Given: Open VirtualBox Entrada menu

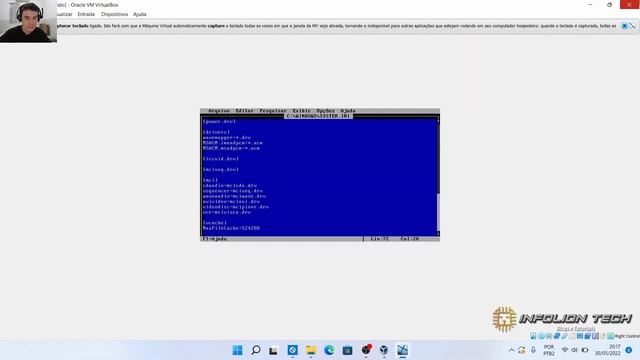Looking at the screenshot, I should point(86,14).
